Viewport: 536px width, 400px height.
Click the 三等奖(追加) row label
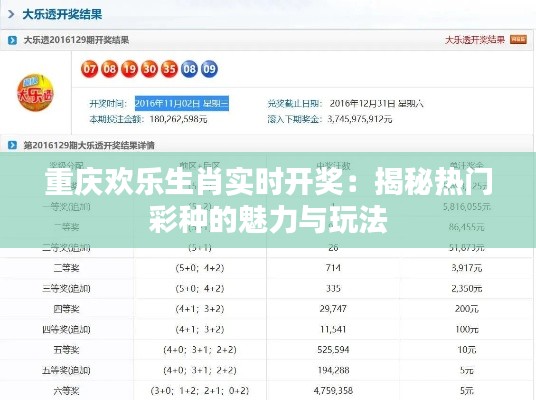tap(66, 288)
